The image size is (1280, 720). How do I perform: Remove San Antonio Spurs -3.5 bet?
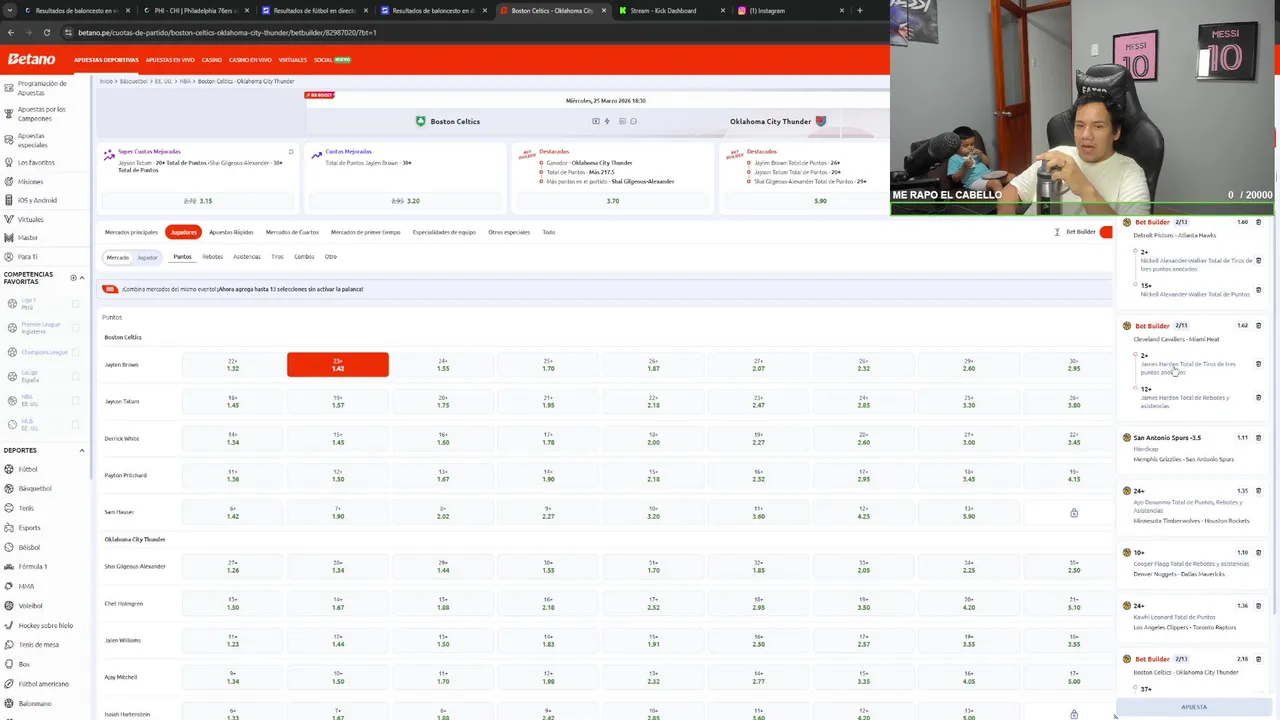[1258, 437]
